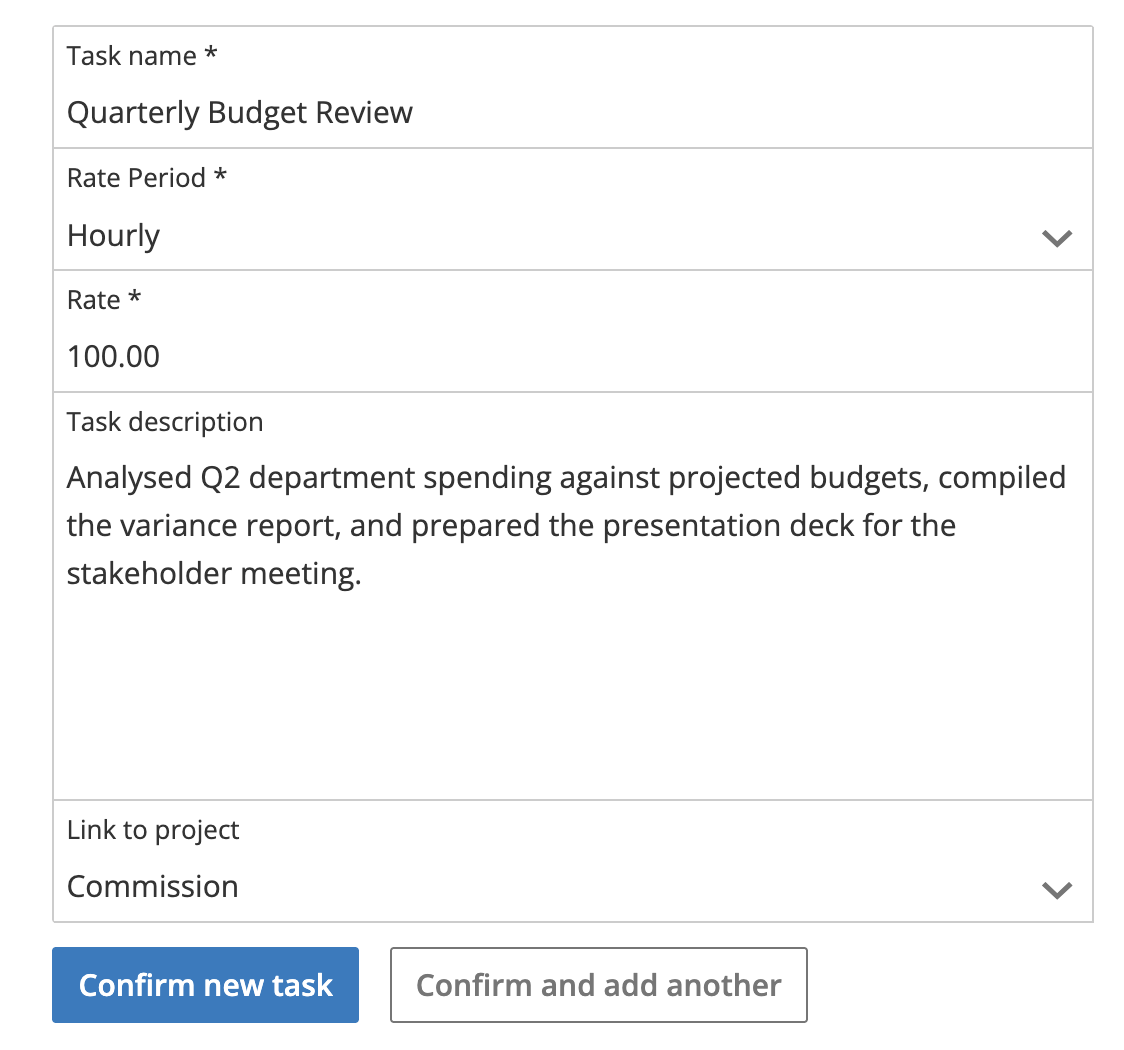Viewport: 1124px width, 1050px height.
Task: Click the Rate Period chevron arrow
Action: coord(1057,238)
